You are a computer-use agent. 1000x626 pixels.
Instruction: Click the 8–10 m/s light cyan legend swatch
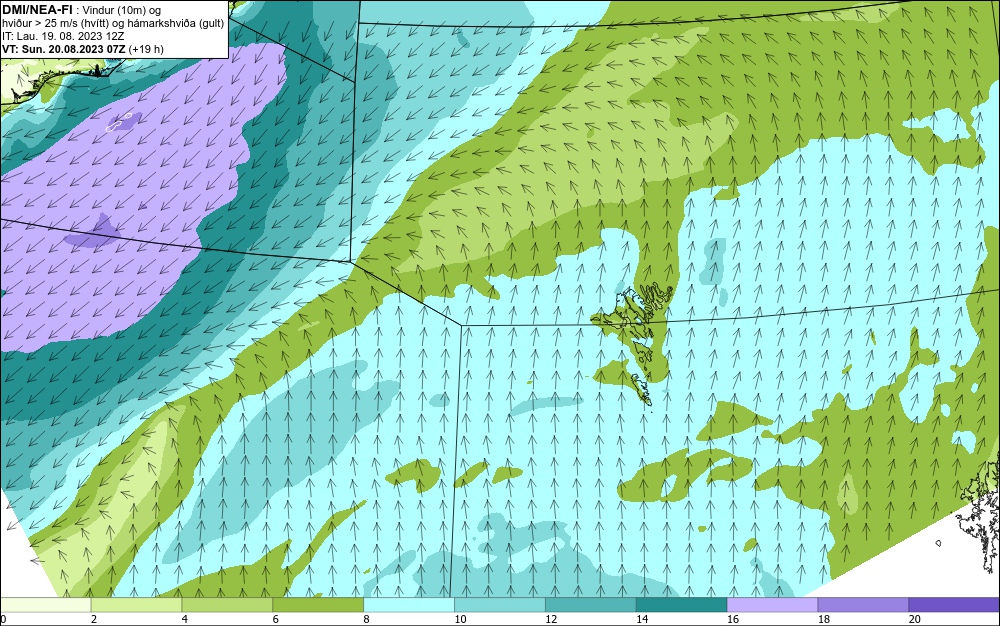(x=409, y=604)
